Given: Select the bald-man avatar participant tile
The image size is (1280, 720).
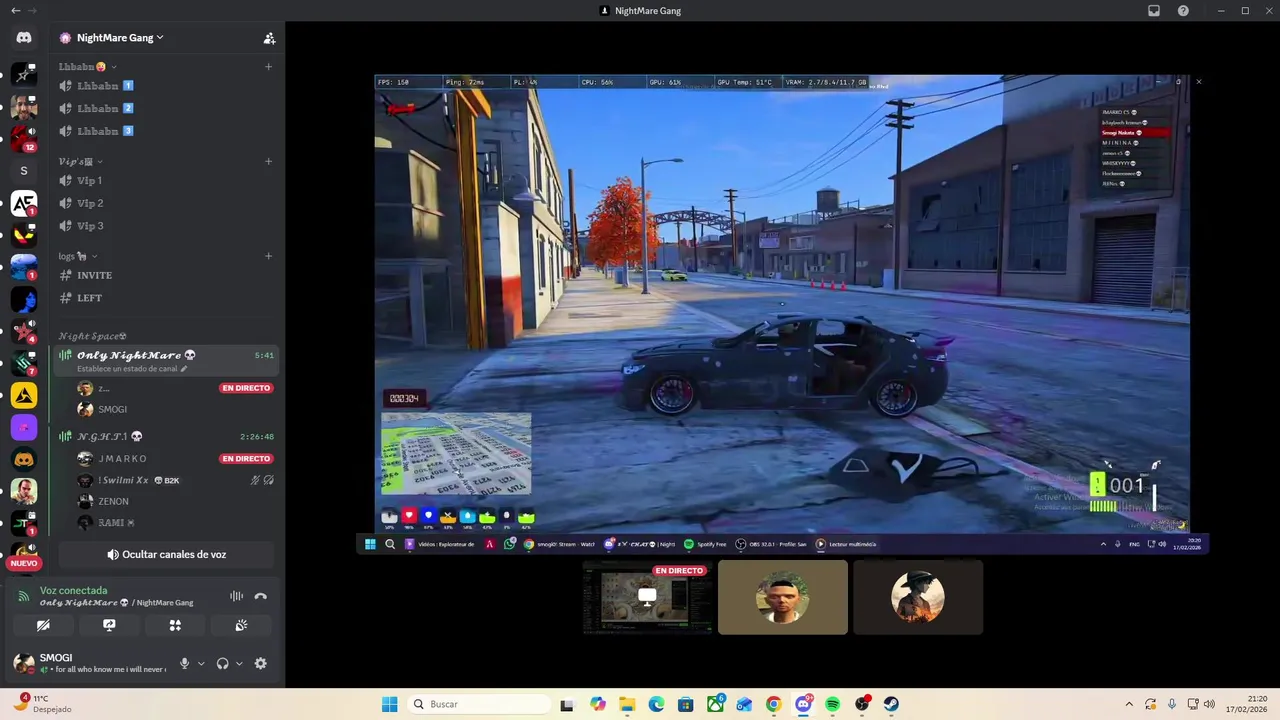Looking at the screenshot, I should click(x=783, y=597).
